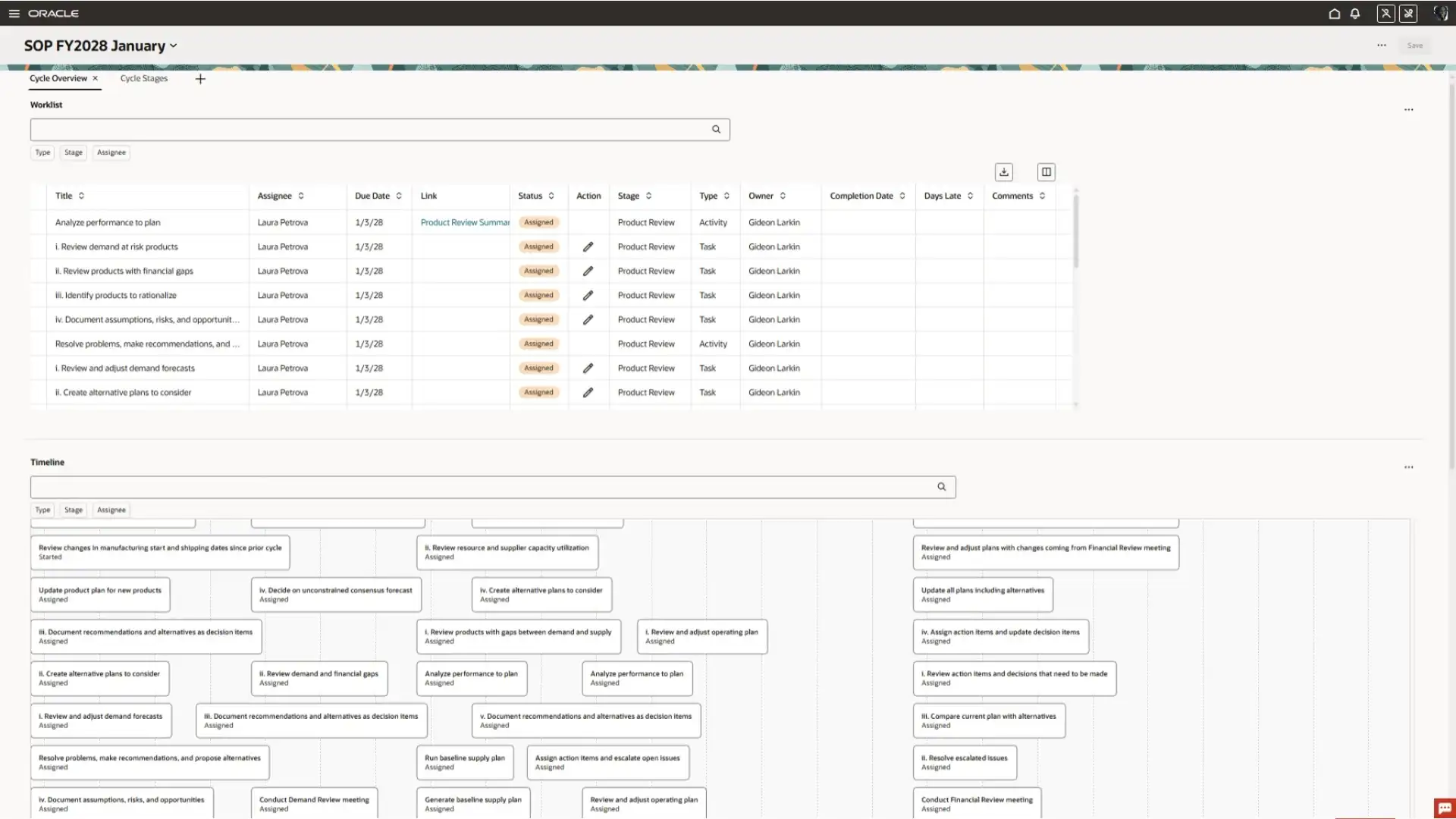Expand the SOP FY2028 January cycle dropdown

pyautogui.click(x=174, y=46)
